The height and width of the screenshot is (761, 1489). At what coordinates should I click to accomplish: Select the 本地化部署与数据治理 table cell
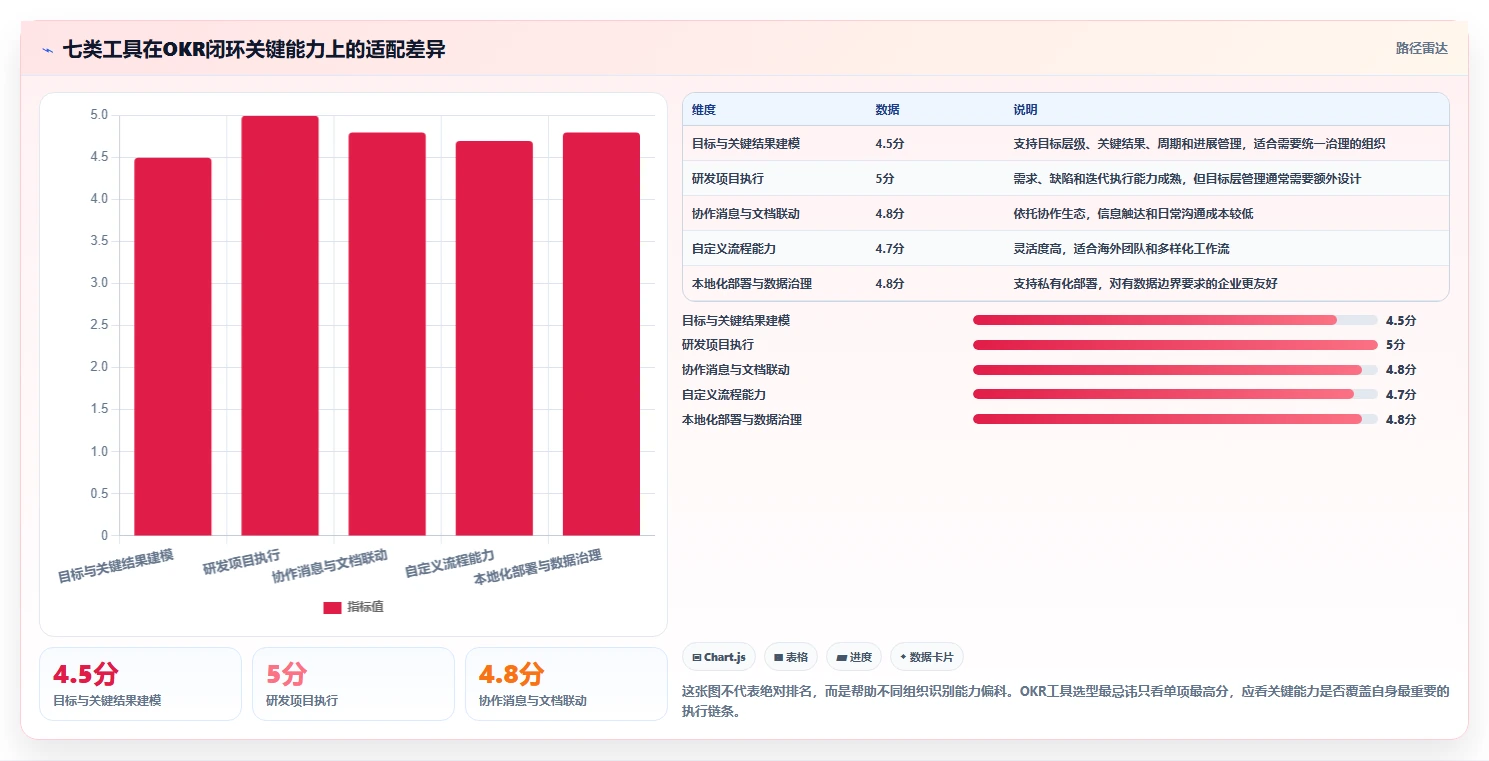click(752, 284)
